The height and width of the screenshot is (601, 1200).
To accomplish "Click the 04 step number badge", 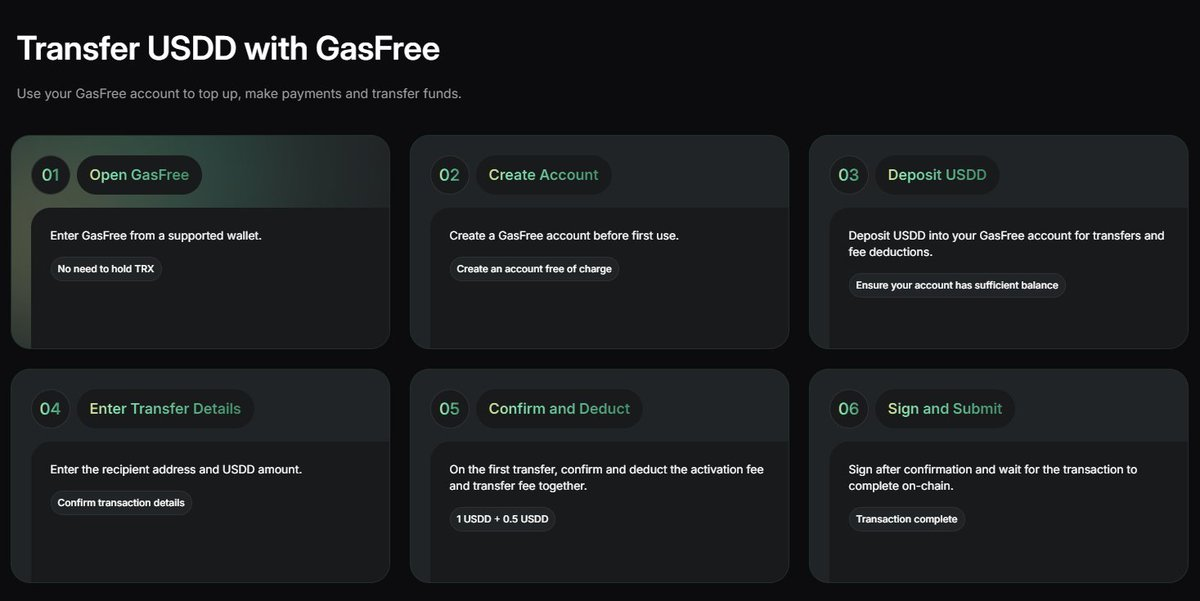I will (x=50, y=409).
